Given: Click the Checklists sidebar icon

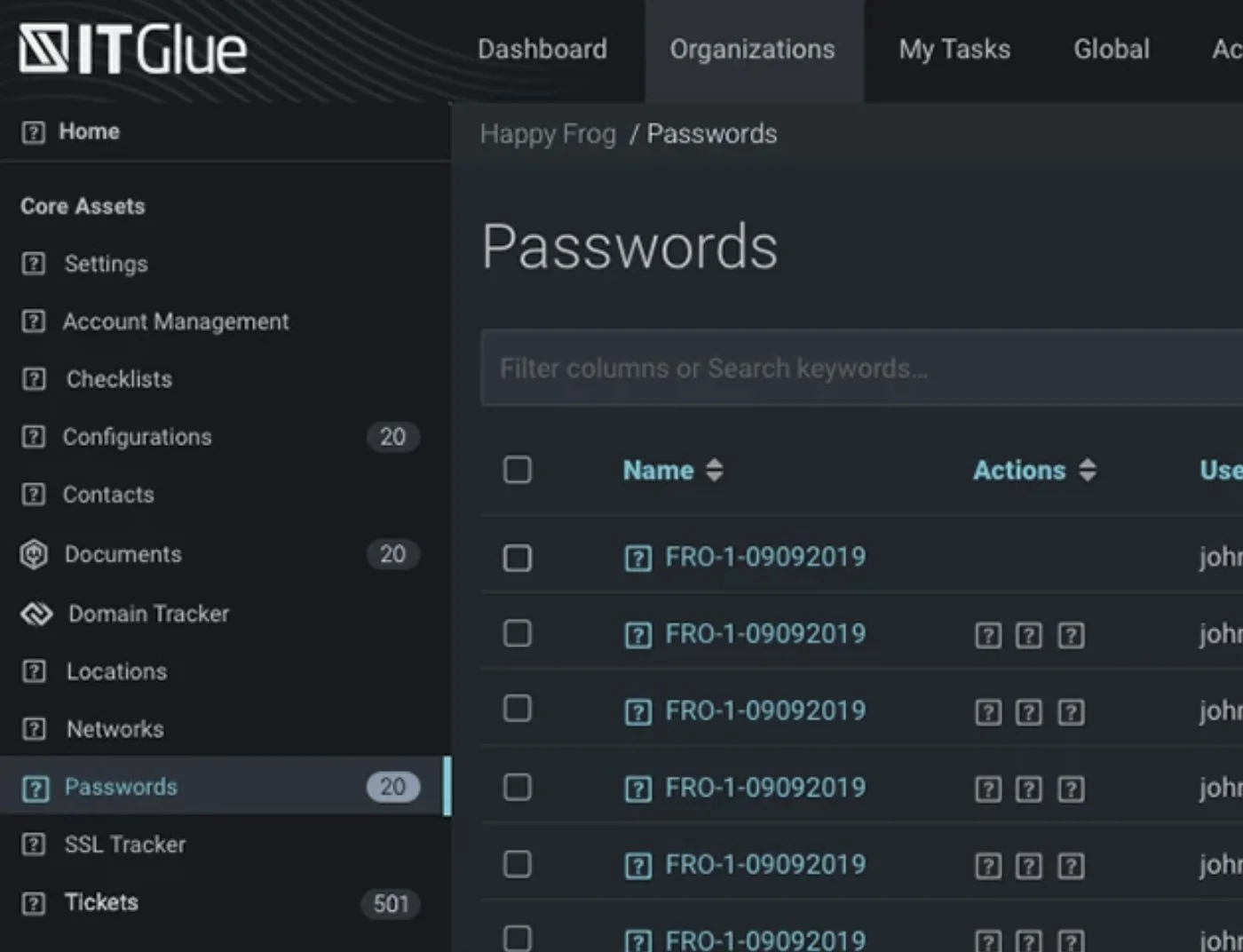Looking at the screenshot, I should (33, 379).
